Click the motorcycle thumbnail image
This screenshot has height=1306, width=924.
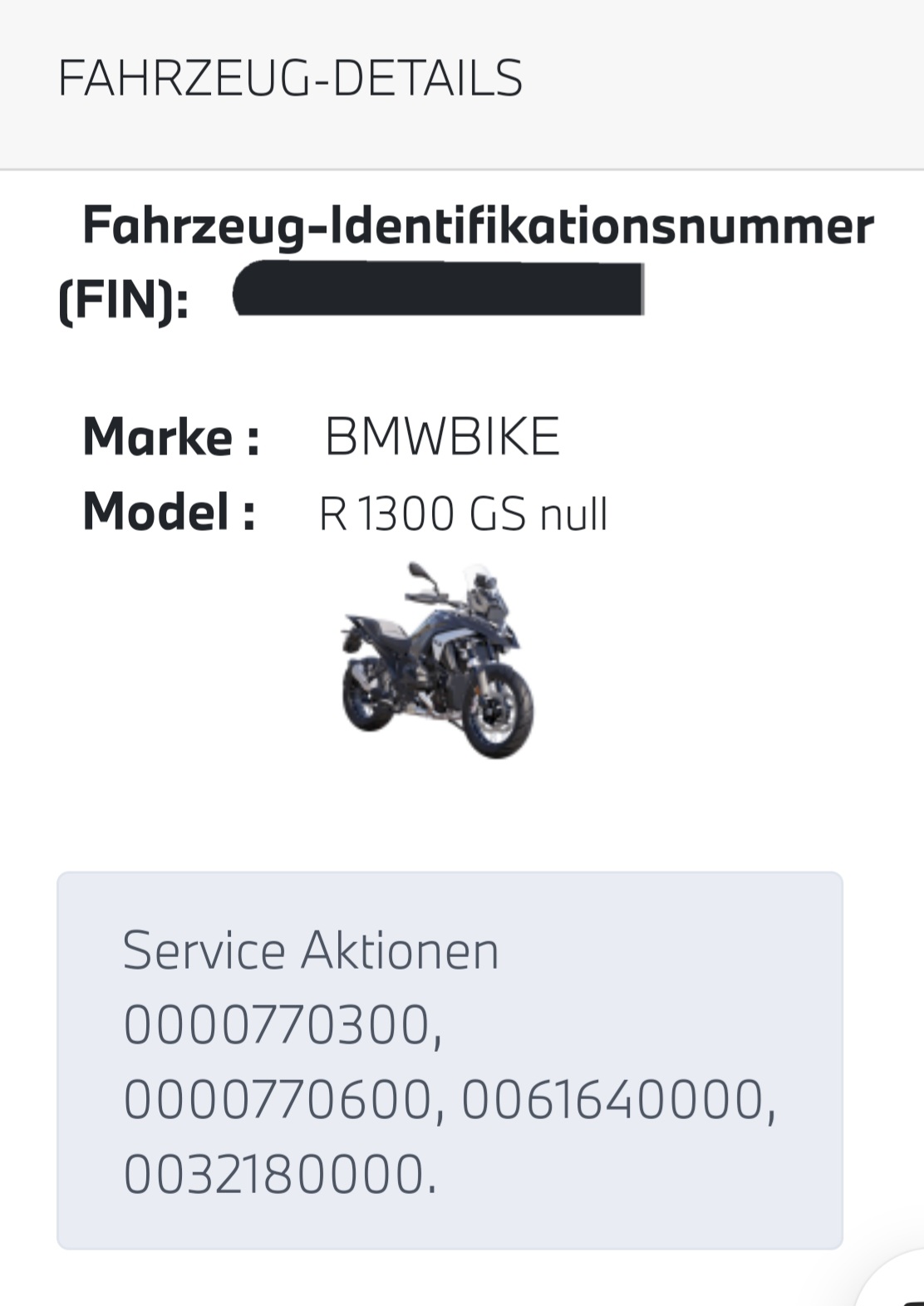click(438, 660)
